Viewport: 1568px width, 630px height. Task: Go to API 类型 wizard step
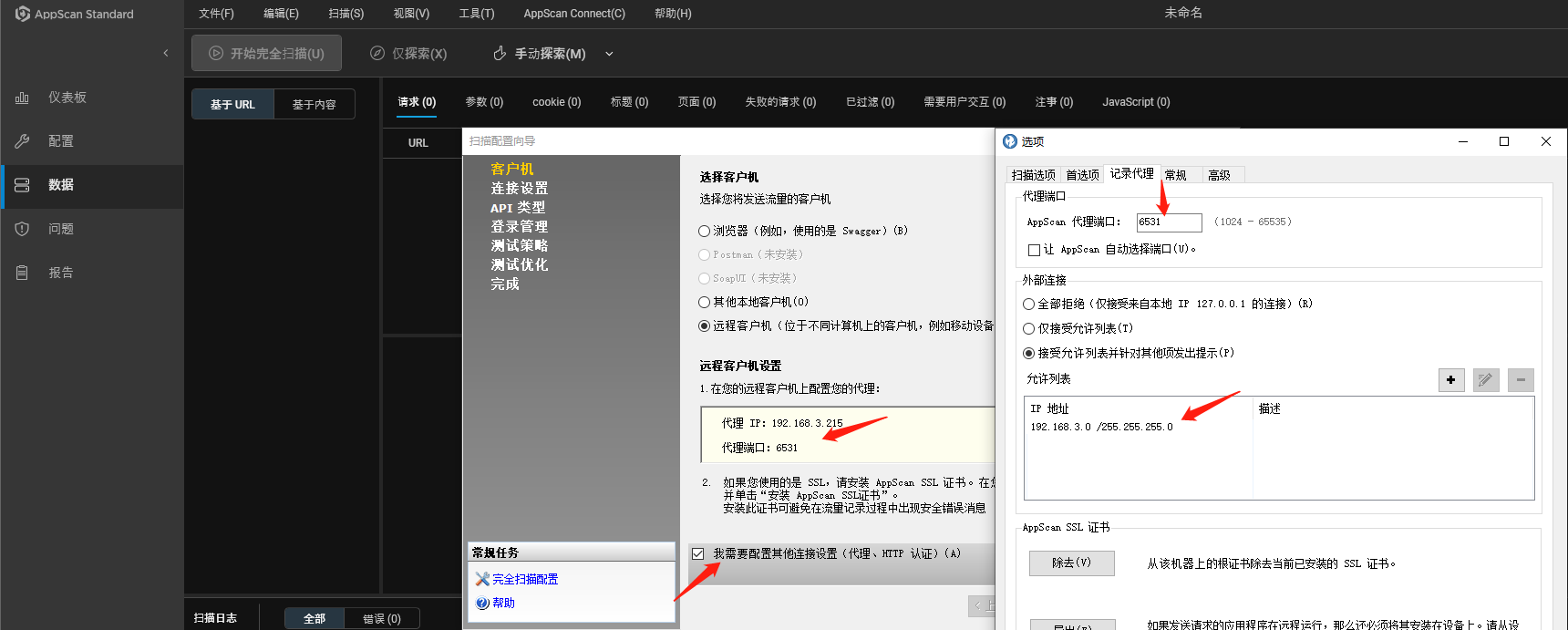pos(518,207)
